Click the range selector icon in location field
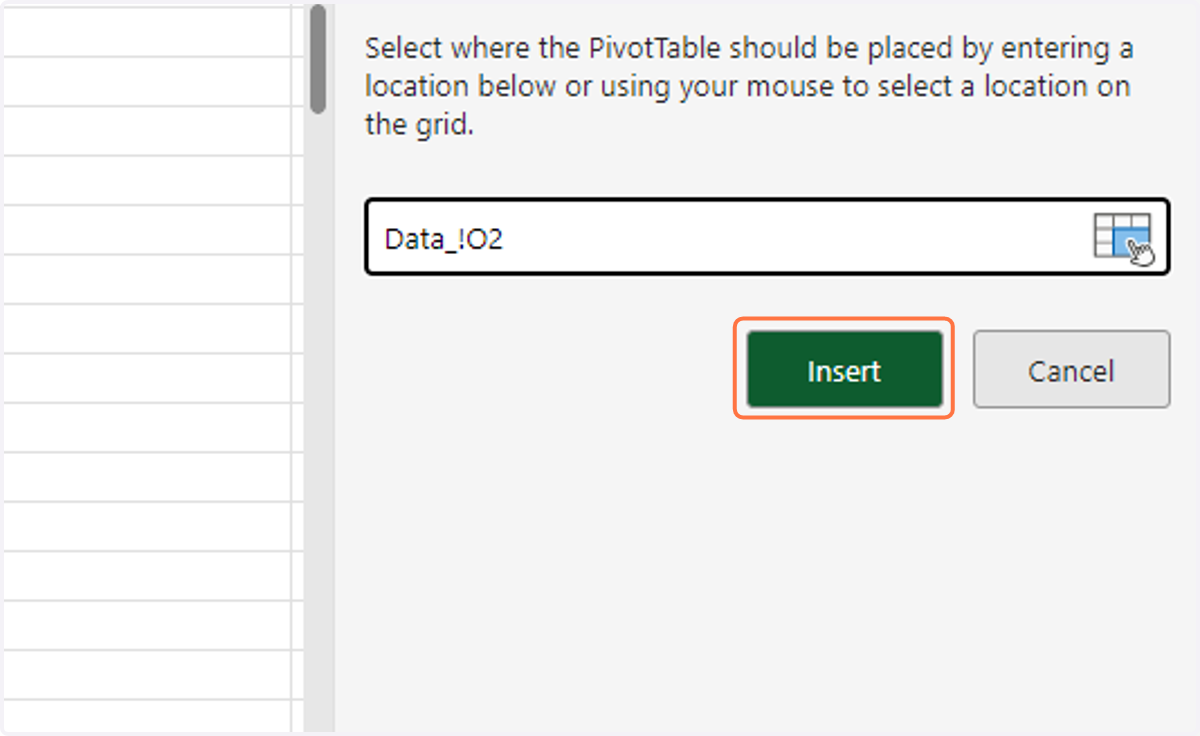 coord(1124,239)
